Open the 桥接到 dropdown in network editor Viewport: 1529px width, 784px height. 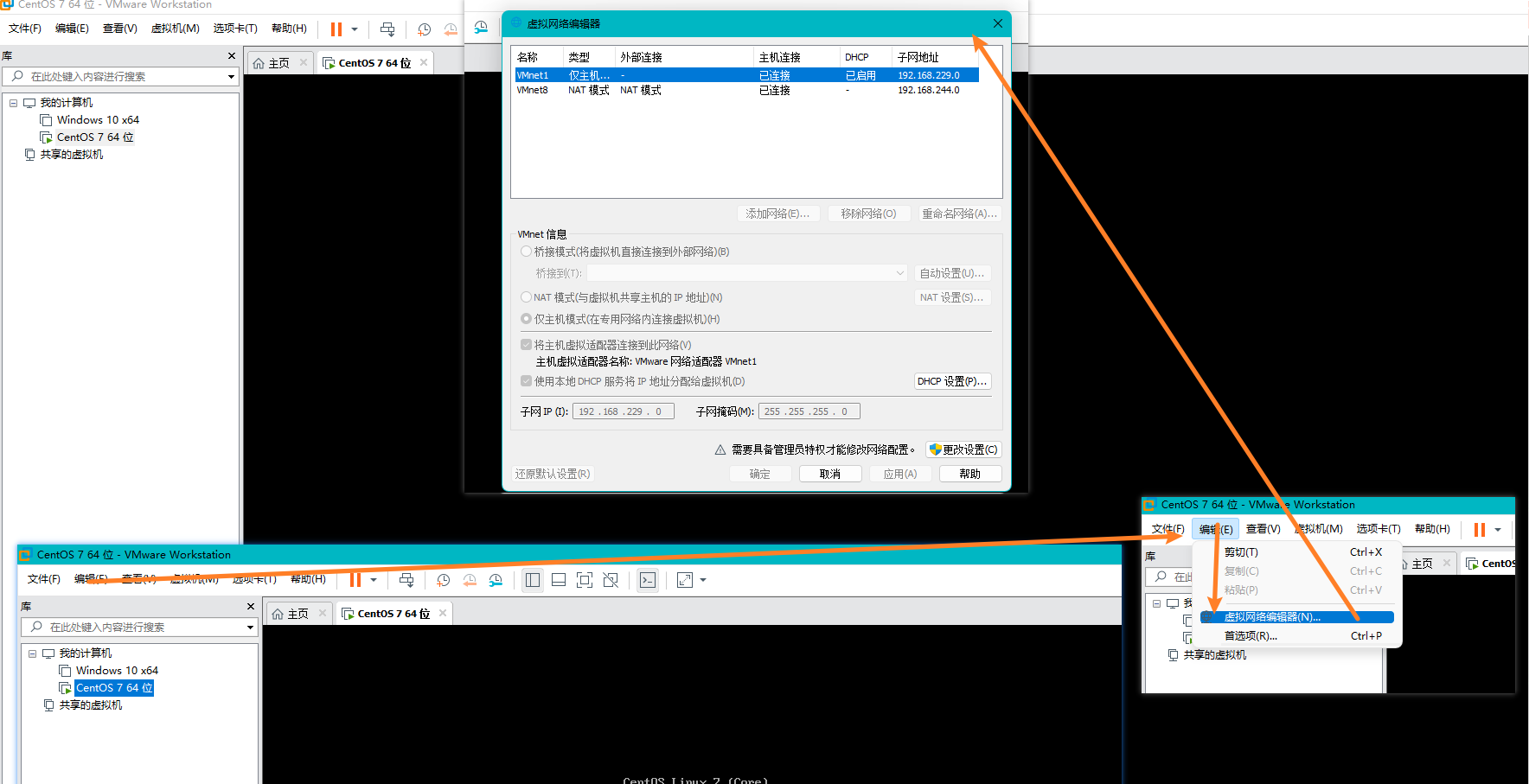pyautogui.click(x=746, y=273)
